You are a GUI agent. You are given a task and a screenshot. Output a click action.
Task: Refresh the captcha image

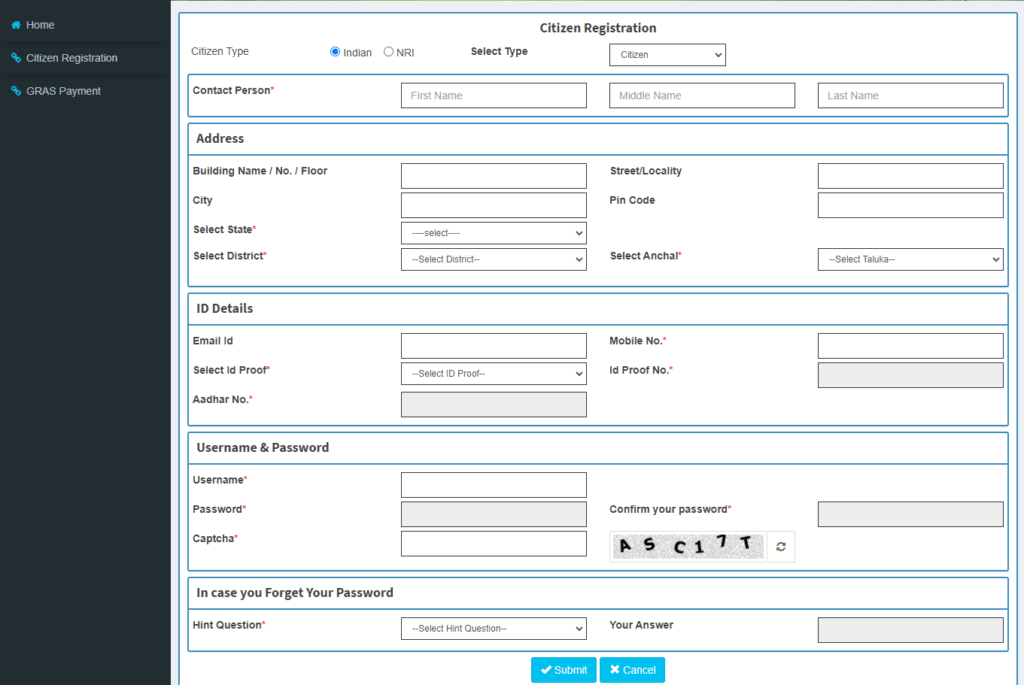click(781, 546)
